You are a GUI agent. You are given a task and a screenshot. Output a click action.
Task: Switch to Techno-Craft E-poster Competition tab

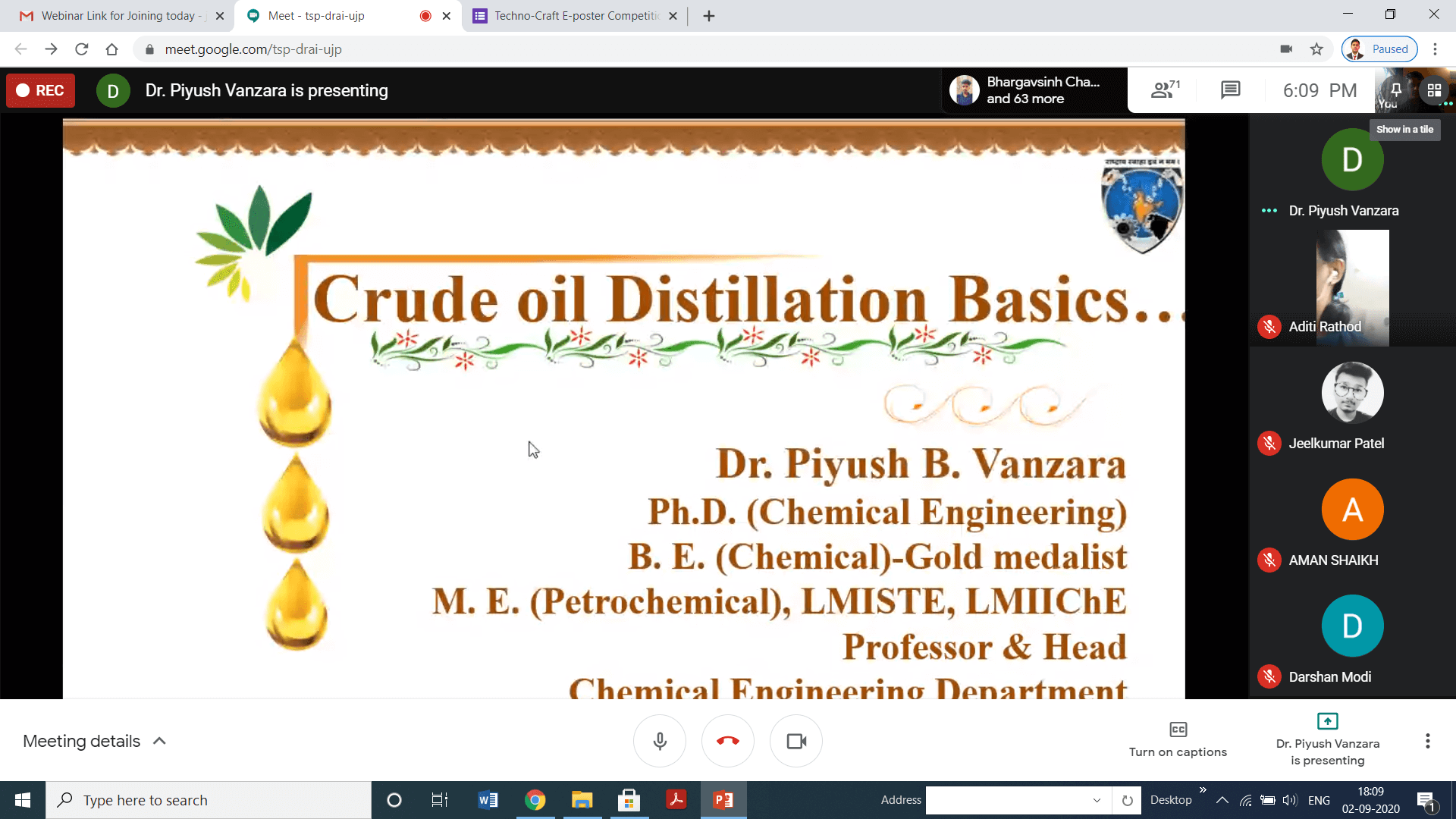click(573, 16)
